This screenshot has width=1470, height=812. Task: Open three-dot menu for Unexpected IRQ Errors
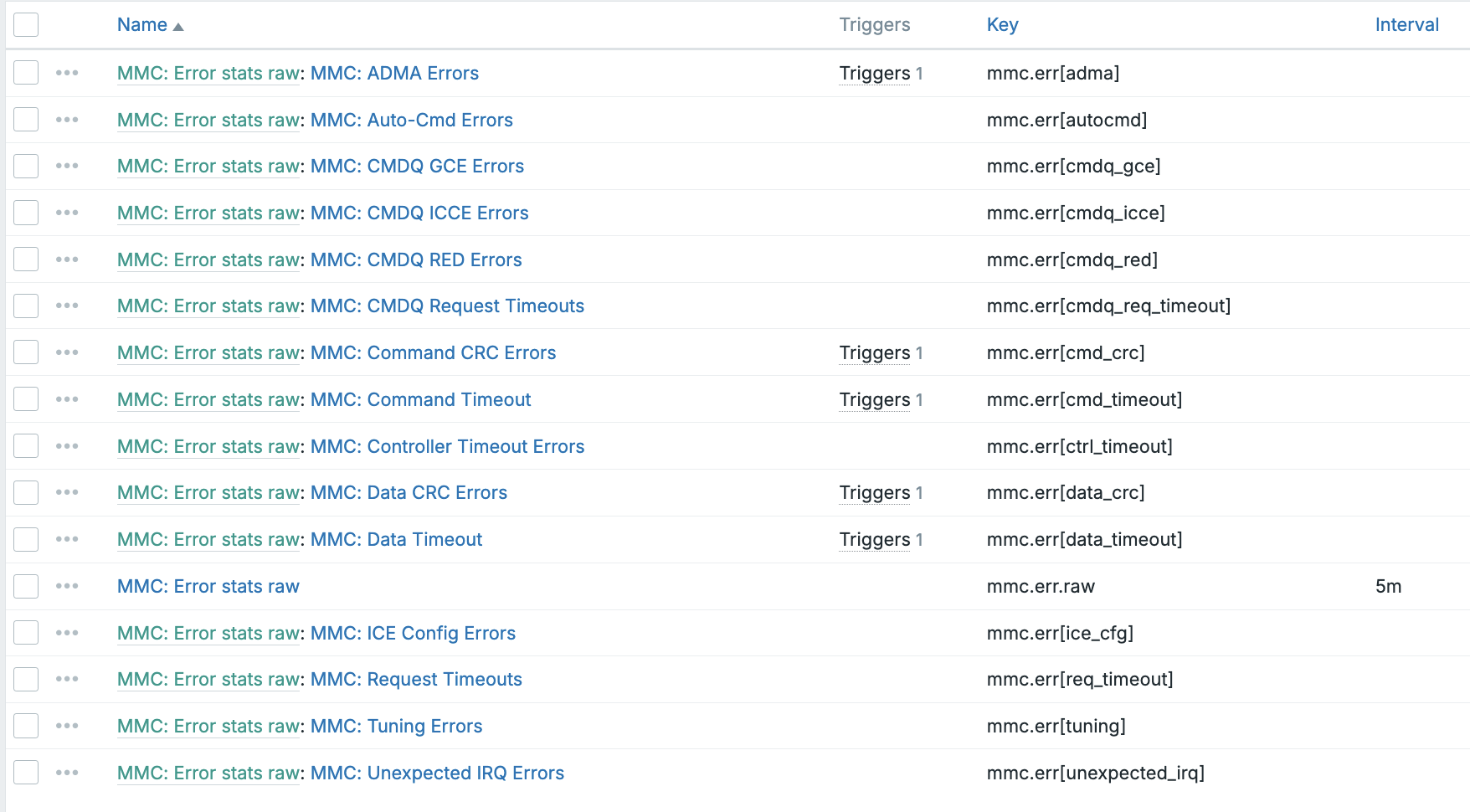(x=67, y=773)
